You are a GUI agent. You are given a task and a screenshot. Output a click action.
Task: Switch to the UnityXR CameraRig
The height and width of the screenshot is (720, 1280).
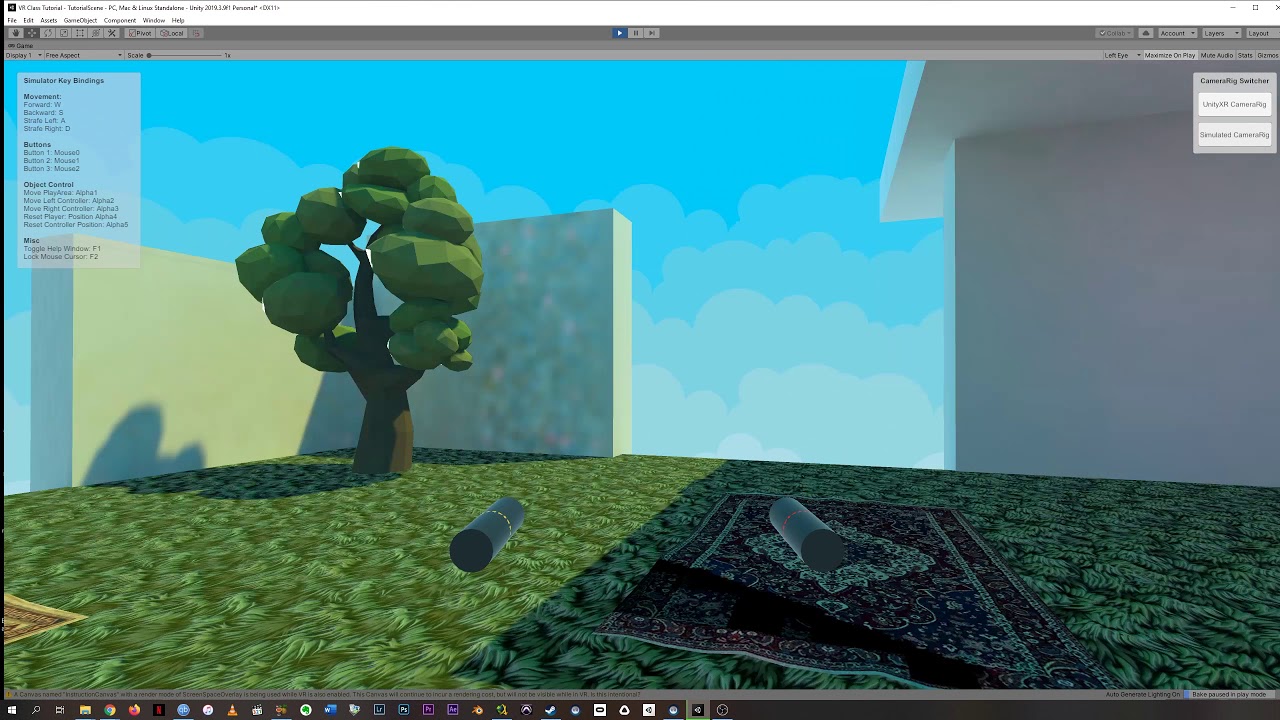pos(1234,104)
